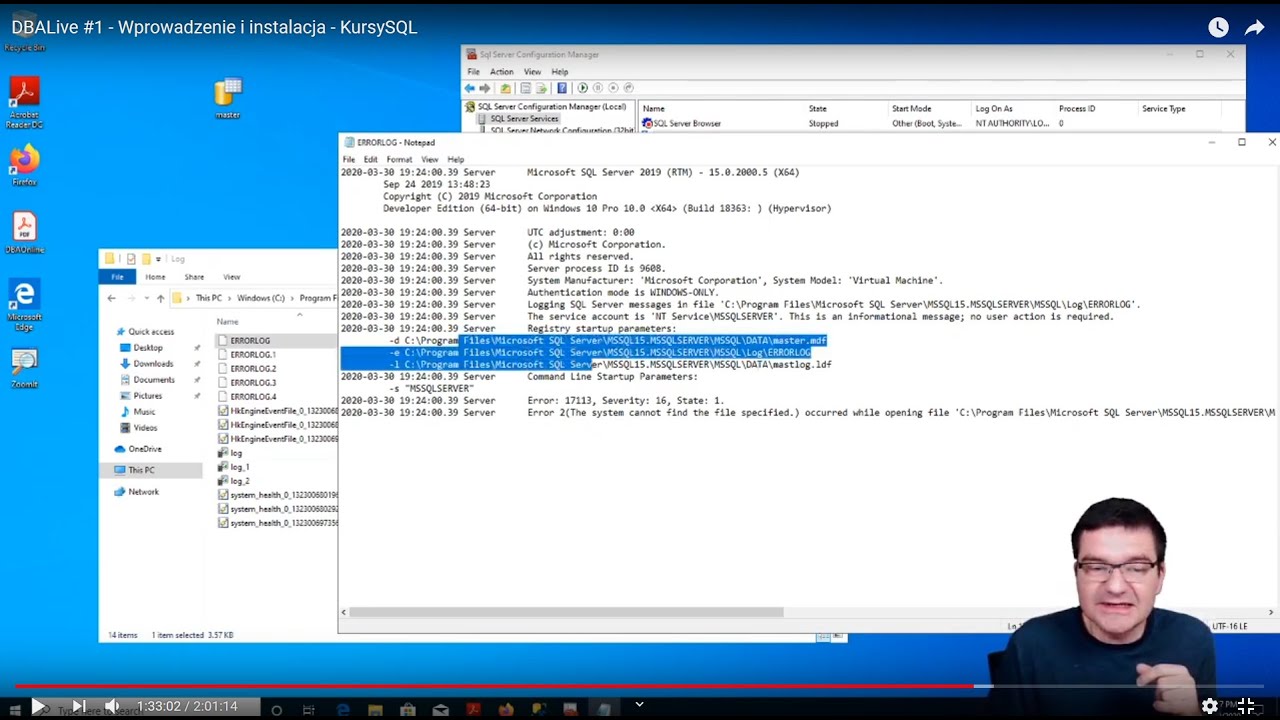1280x720 pixels.
Task: Click Explorer Back navigation arrow
Action: (111, 298)
